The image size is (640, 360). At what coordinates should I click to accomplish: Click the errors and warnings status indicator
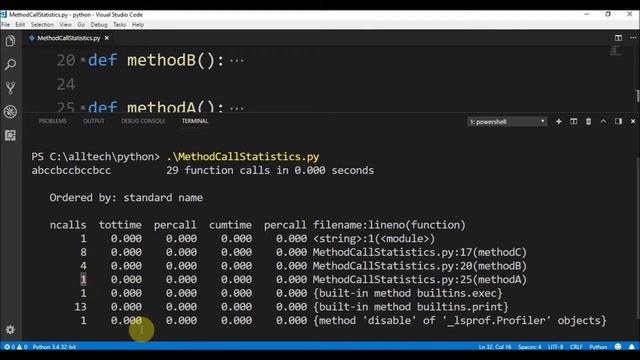[16, 347]
